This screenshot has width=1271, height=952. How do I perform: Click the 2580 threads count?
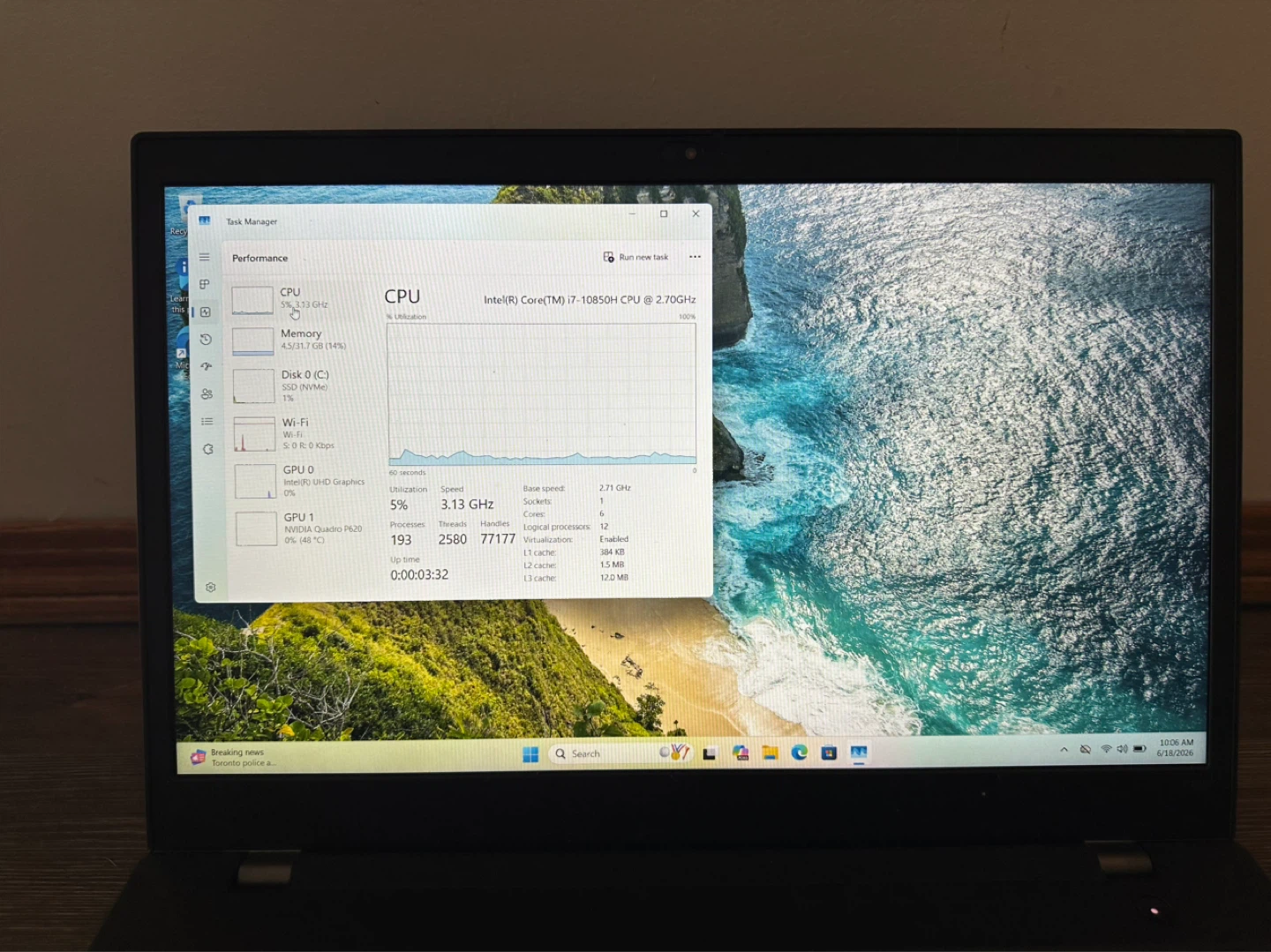pos(453,539)
